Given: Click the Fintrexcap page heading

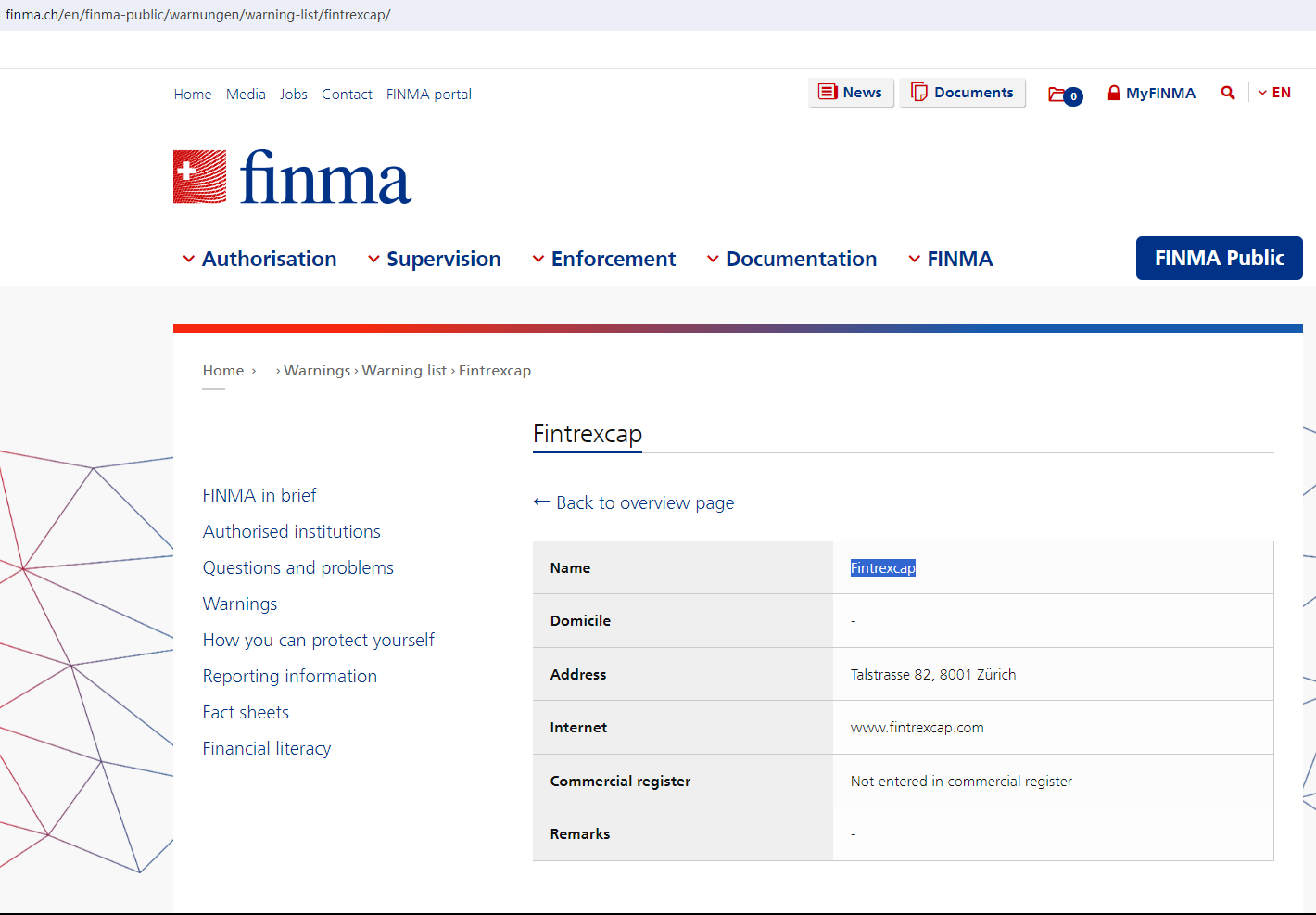Looking at the screenshot, I should 588,434.
